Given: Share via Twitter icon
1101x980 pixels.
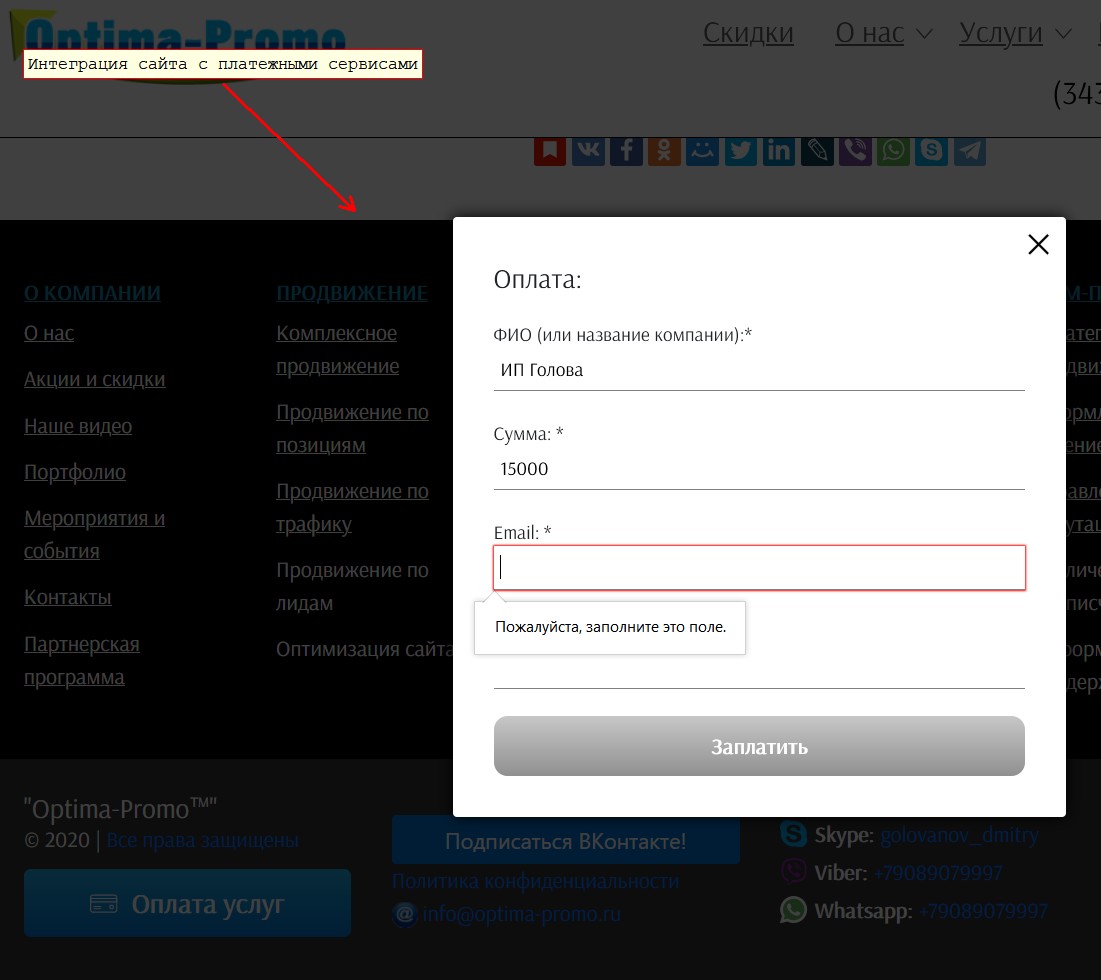Looking at the screenshot, I should (741, 150).
